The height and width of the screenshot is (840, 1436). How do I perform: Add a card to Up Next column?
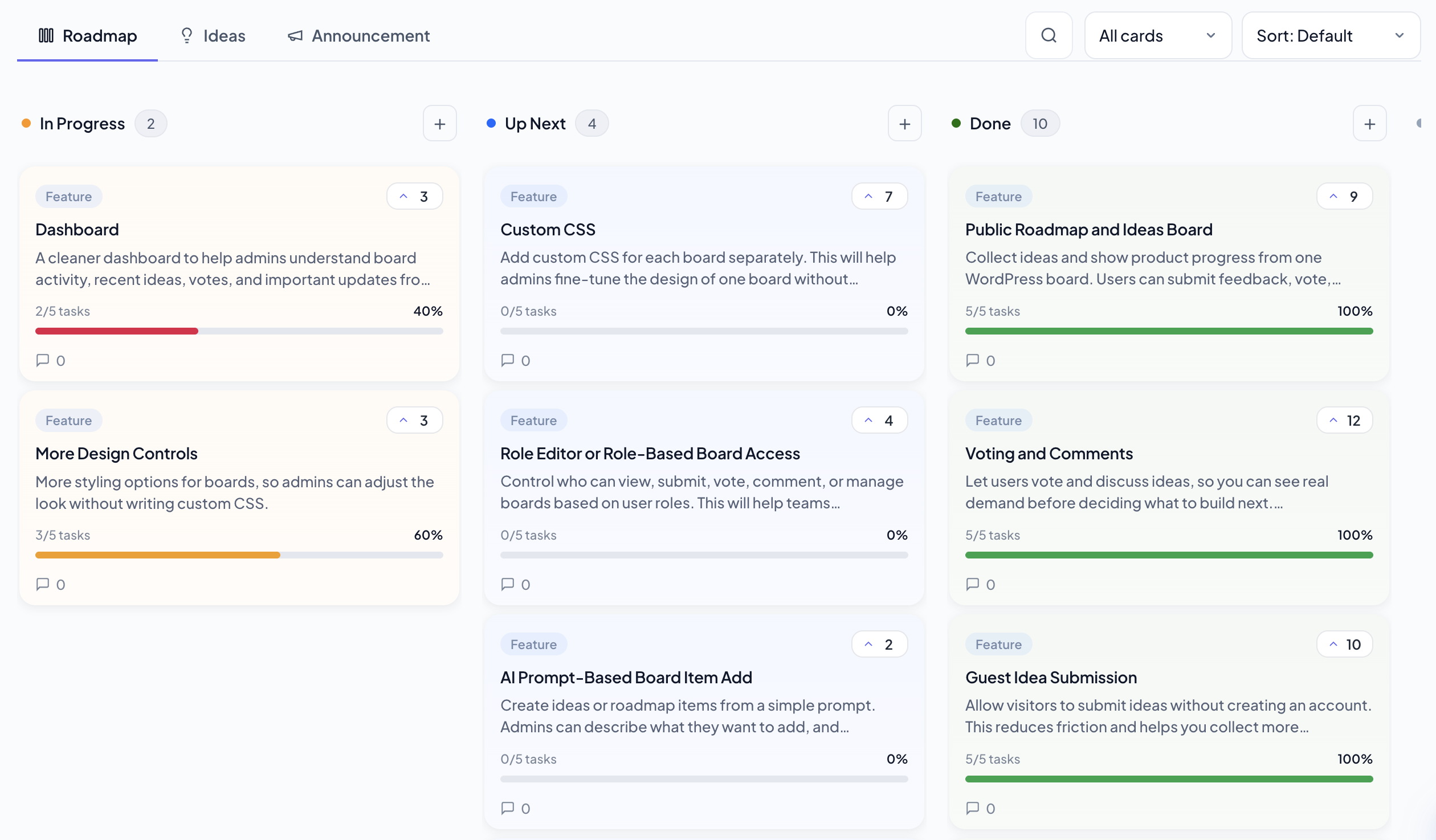point(904,124)
